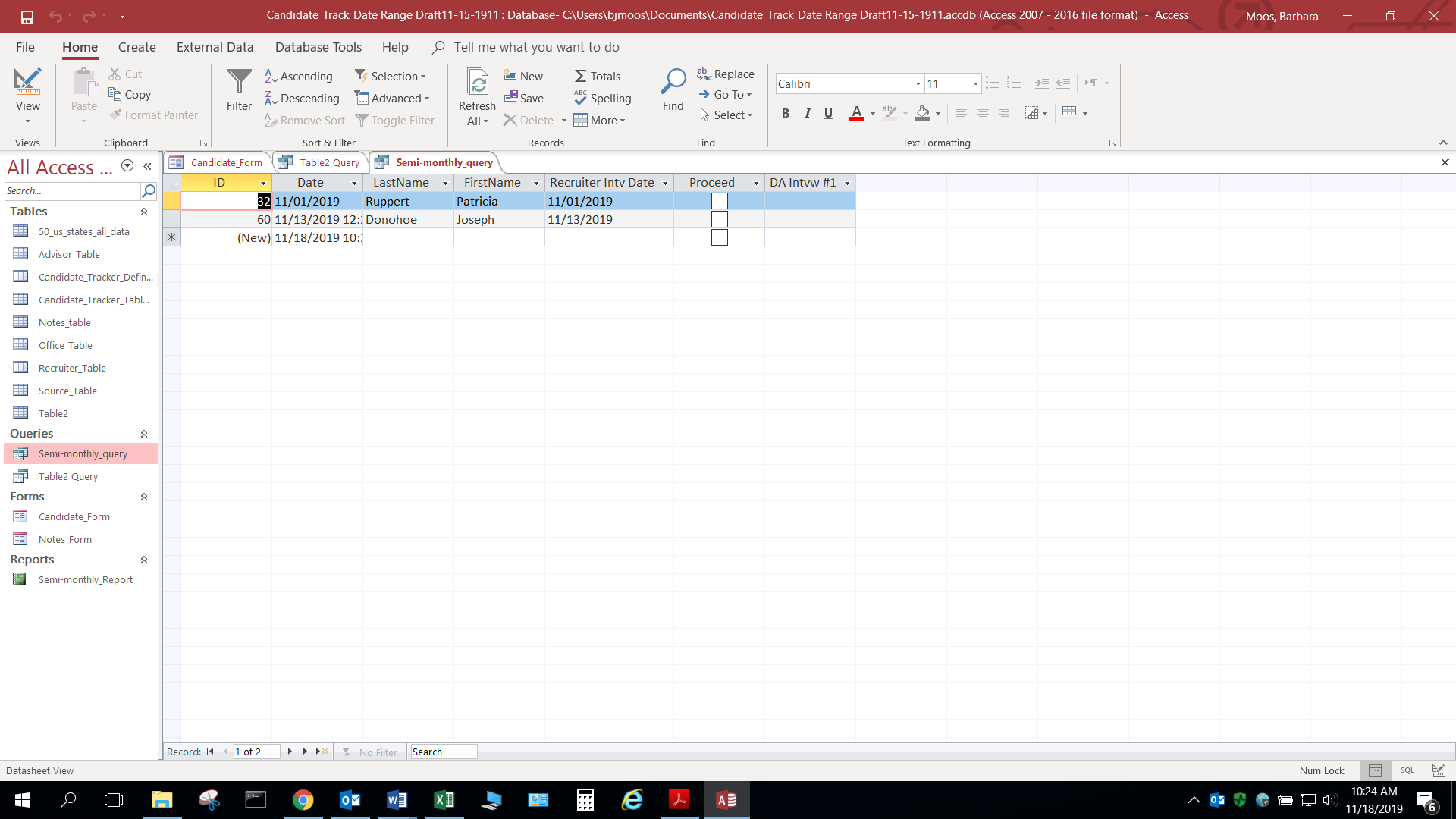Open the Create ribbon tab

(136, 47)
